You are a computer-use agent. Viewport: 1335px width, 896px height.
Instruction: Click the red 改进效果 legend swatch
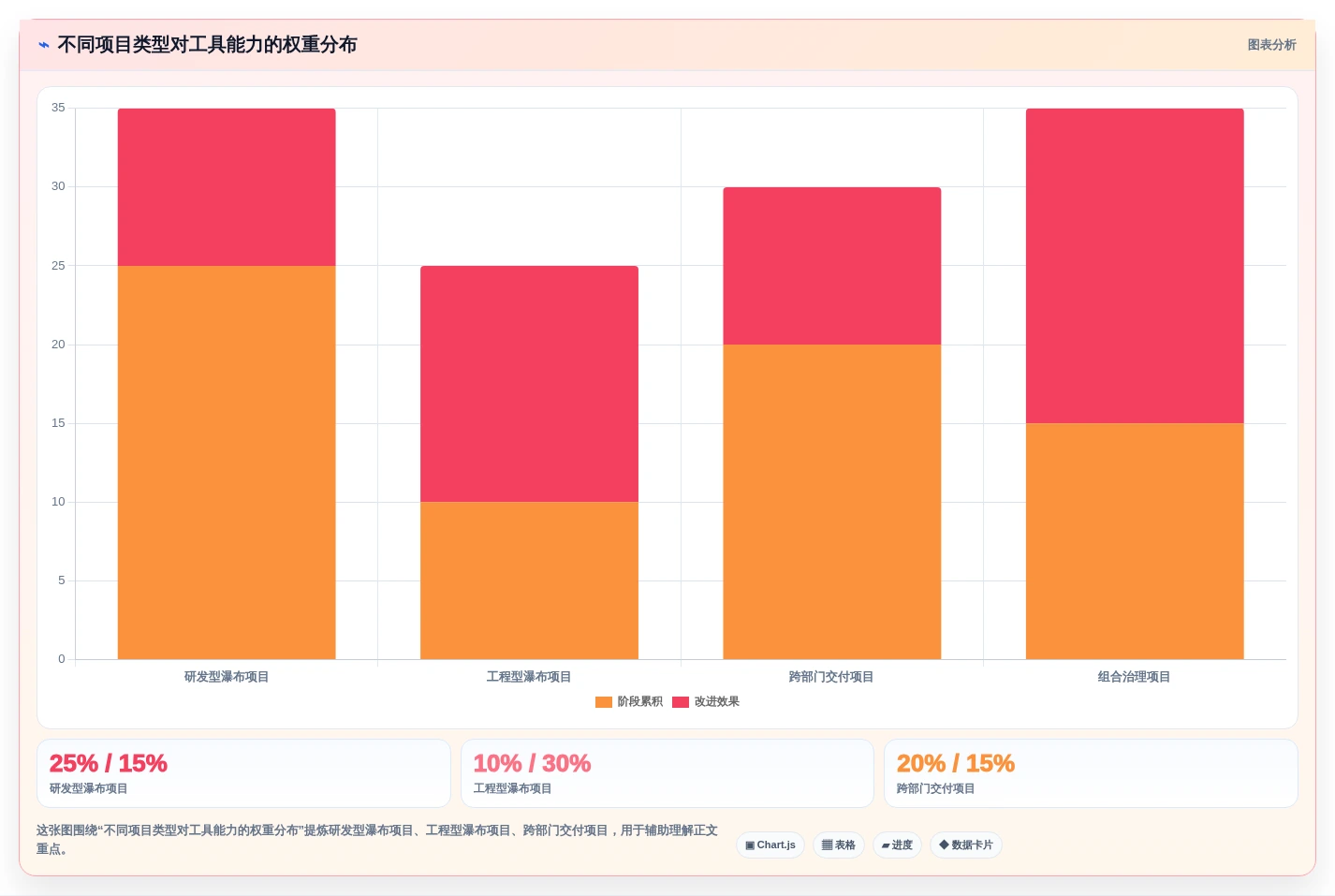pyautogui.click(x=681, y=702)
